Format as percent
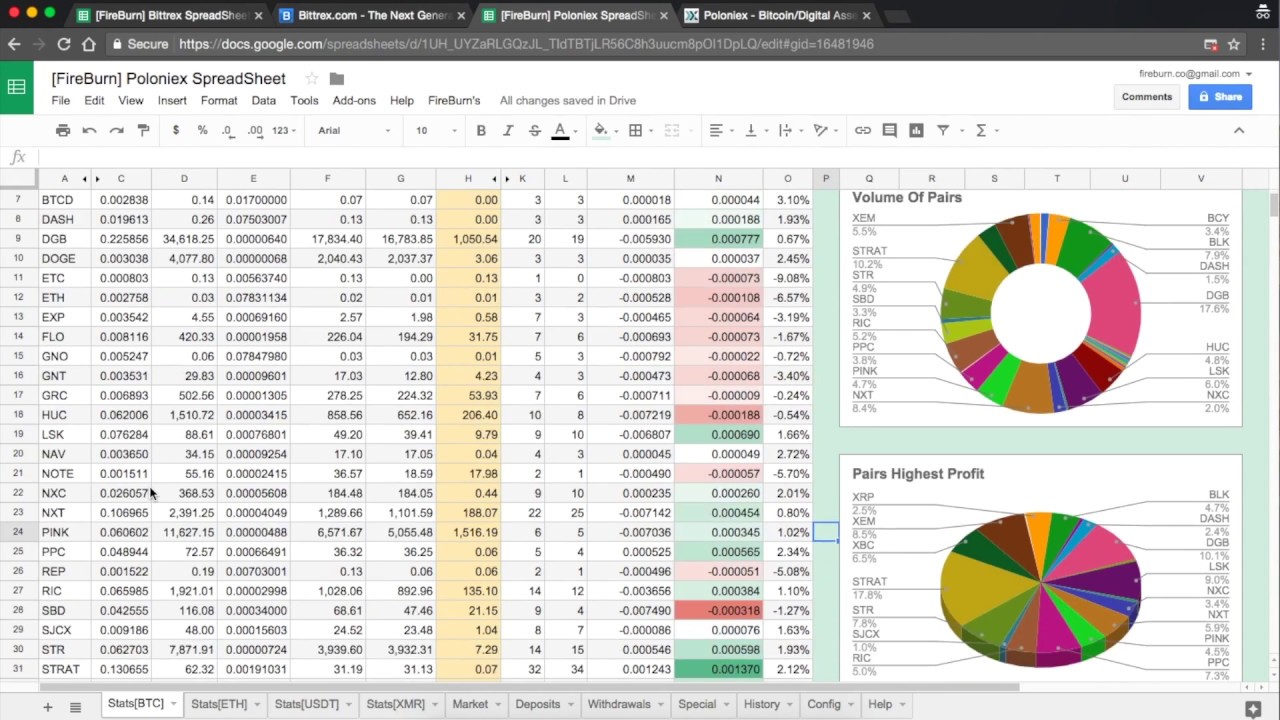 202,130
